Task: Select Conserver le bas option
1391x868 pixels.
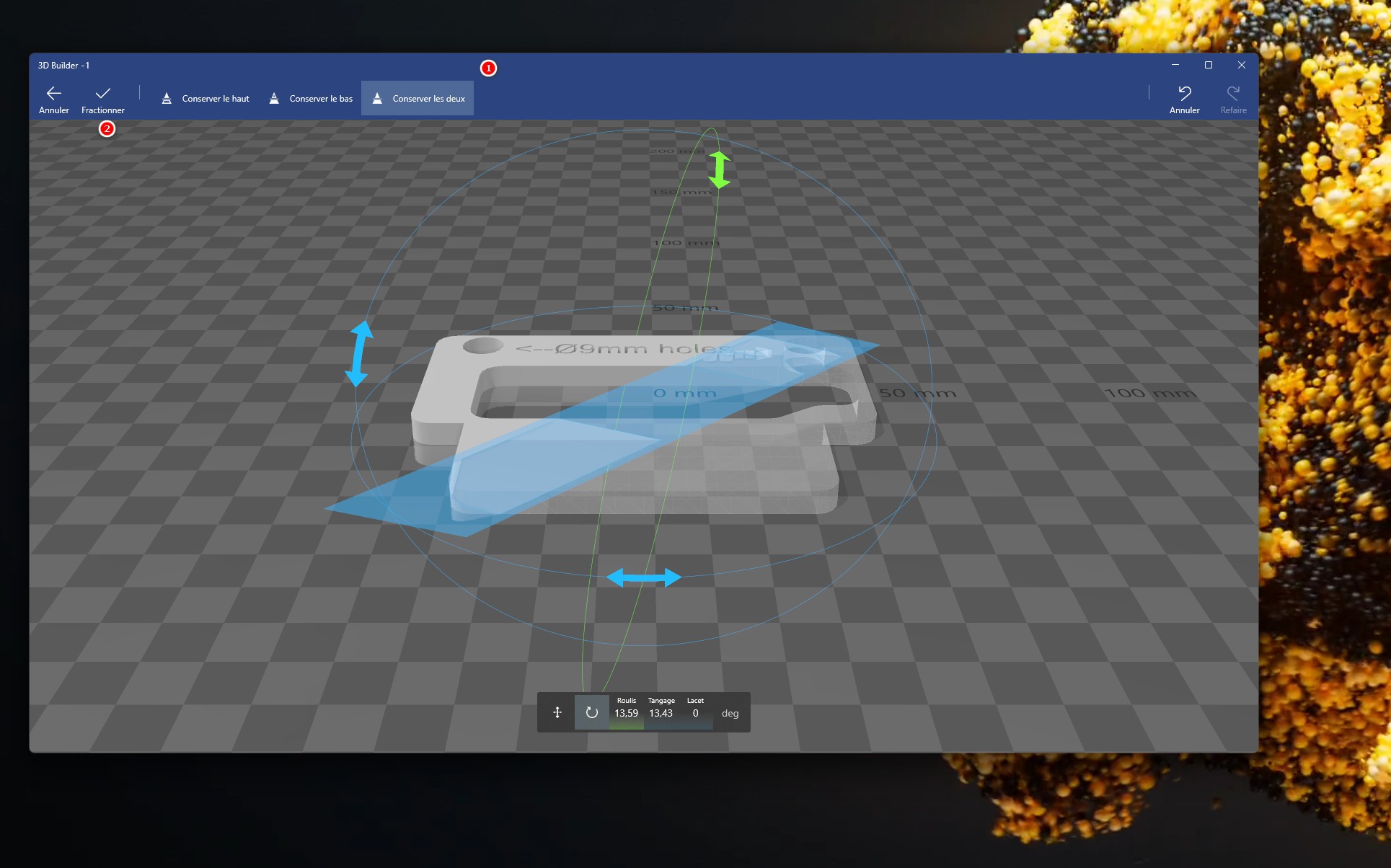Action: [x=311, y=99]
